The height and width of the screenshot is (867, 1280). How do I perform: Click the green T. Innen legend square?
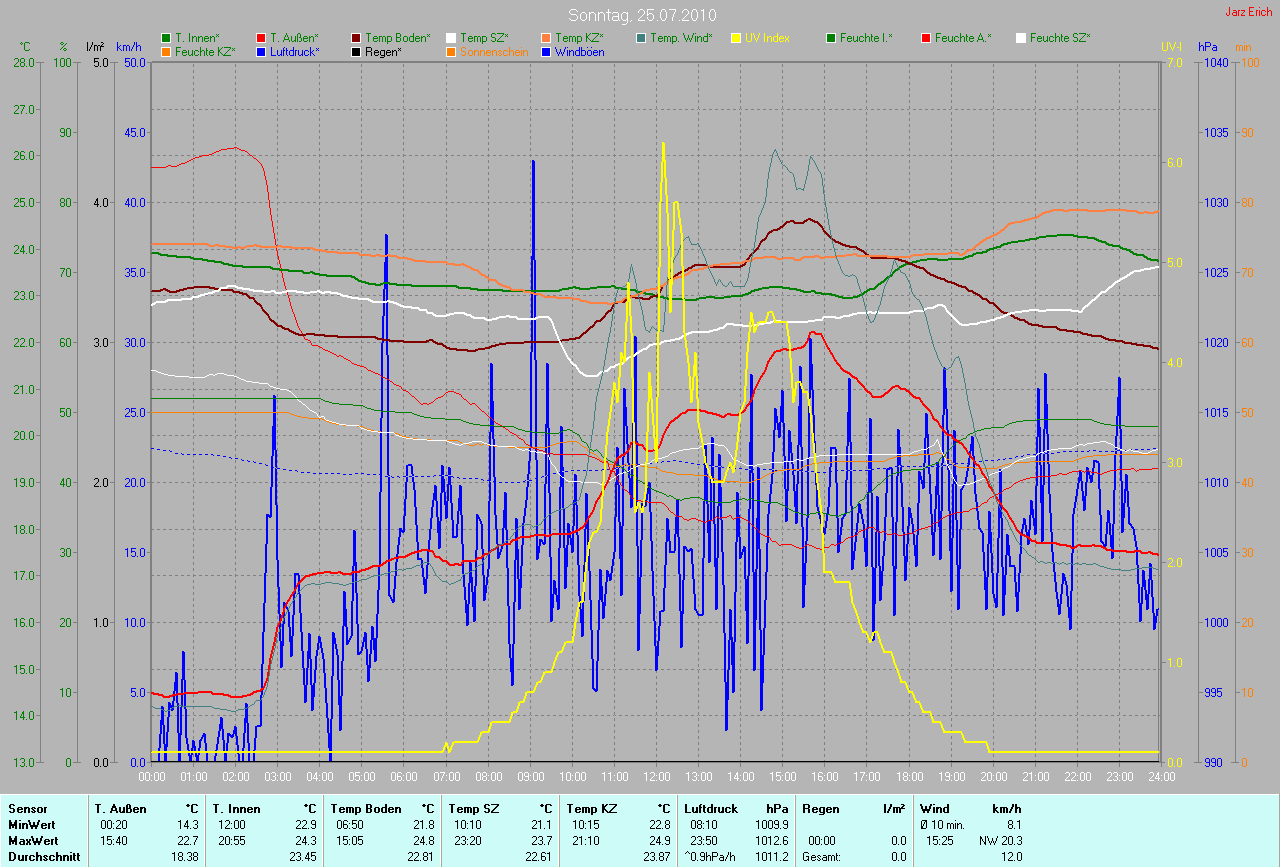(x=166, y=38)
